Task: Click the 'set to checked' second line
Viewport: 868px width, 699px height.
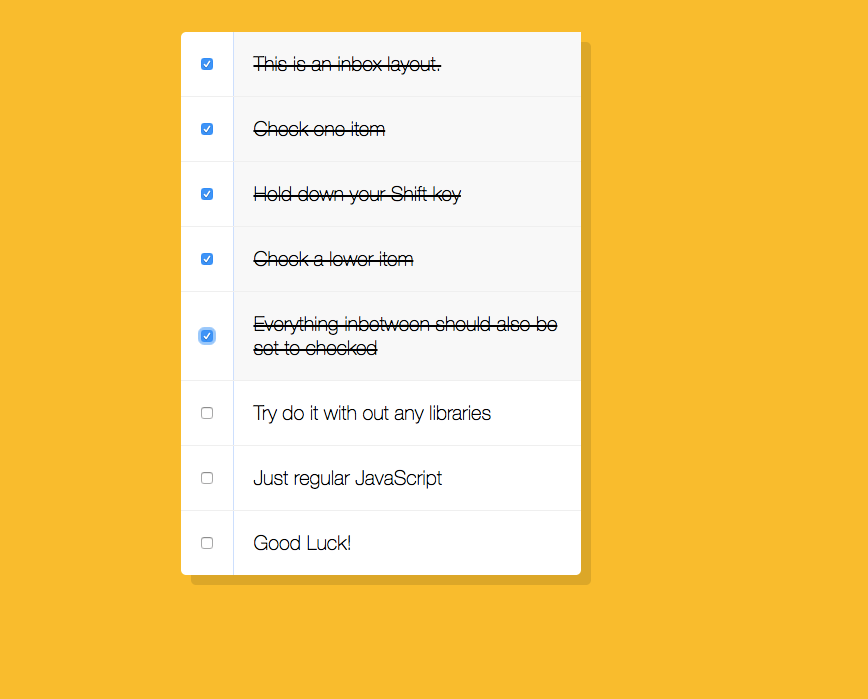Action: 315,349
